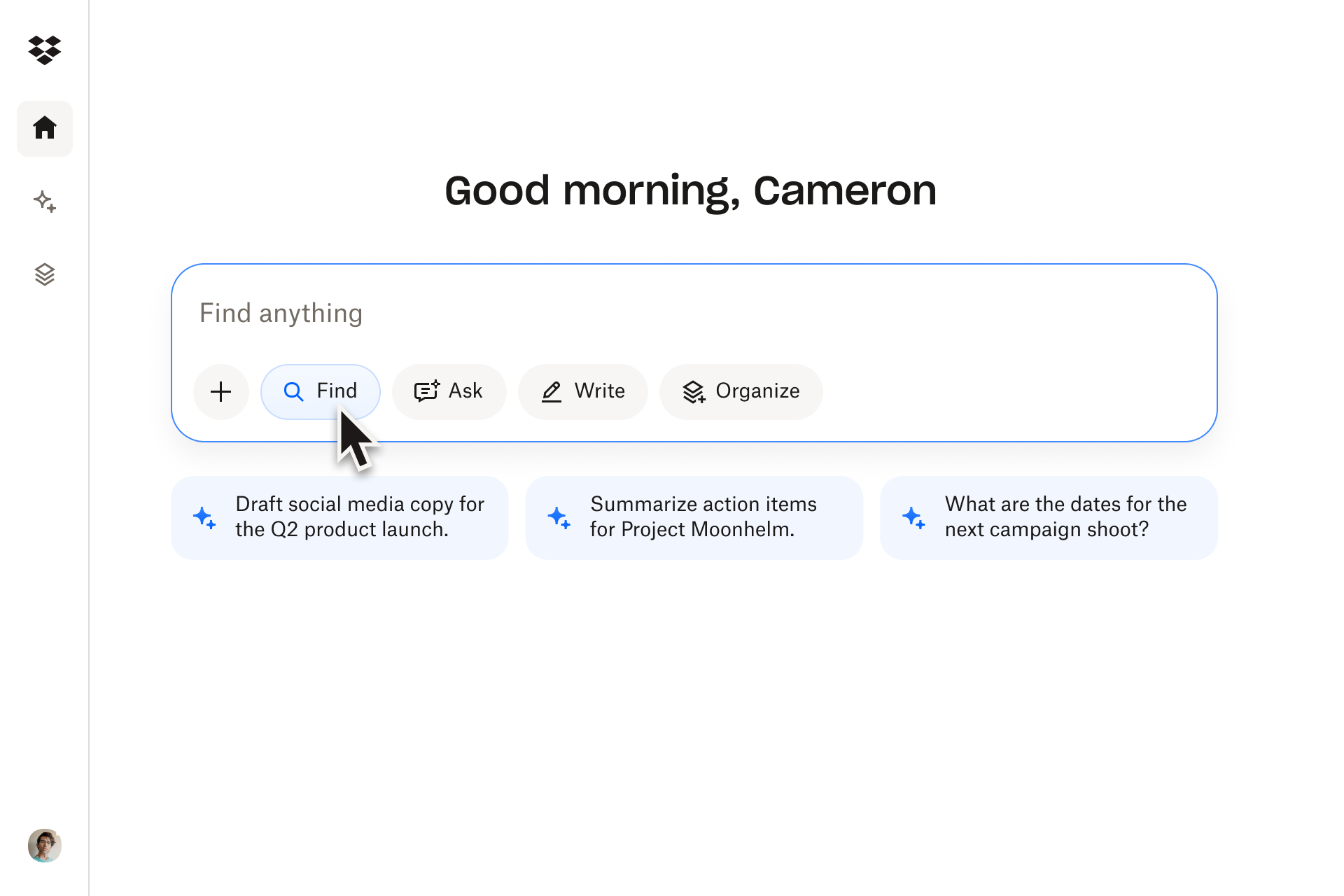The image size is (1344, 896).
Task: Select the Home icon in the sidebar
Action: pyautogui.click(x=44, y=128)
